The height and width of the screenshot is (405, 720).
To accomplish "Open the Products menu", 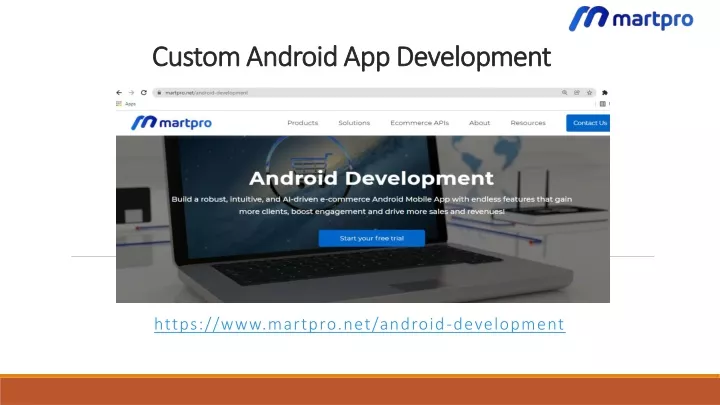I will [303, 123].
